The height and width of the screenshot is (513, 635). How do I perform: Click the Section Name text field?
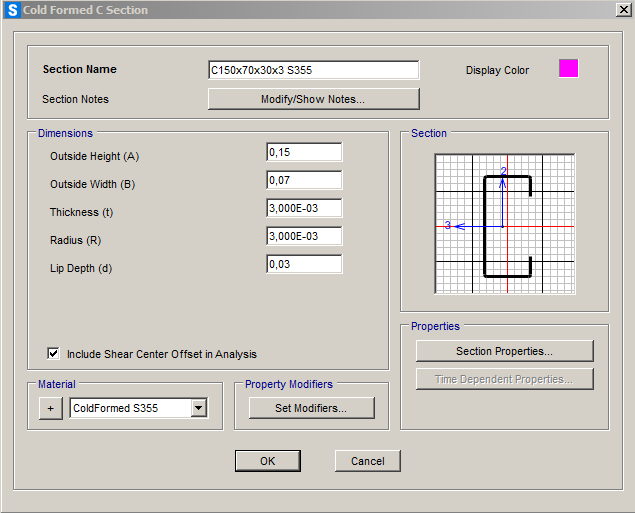pos(313,70)
